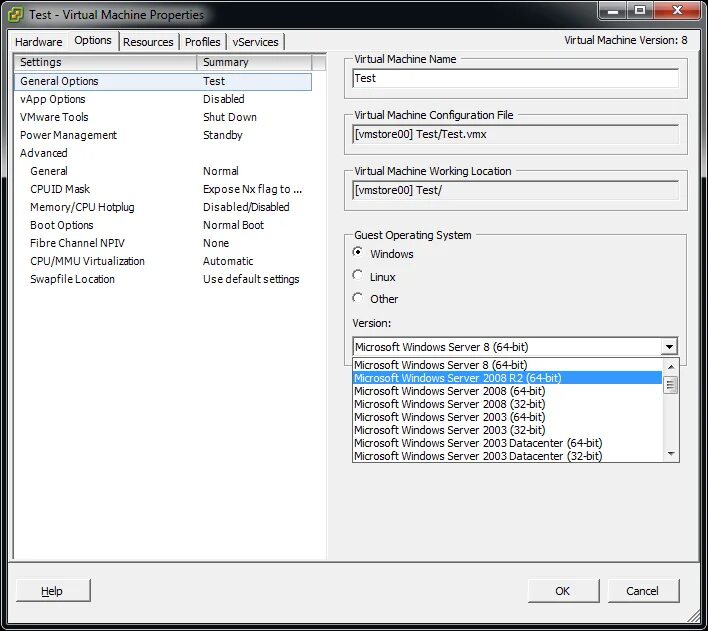This screenshot has height=631, width=708.
Task: Maximize the Virtual Machine Properties window
Action: (x=640, y=10)
